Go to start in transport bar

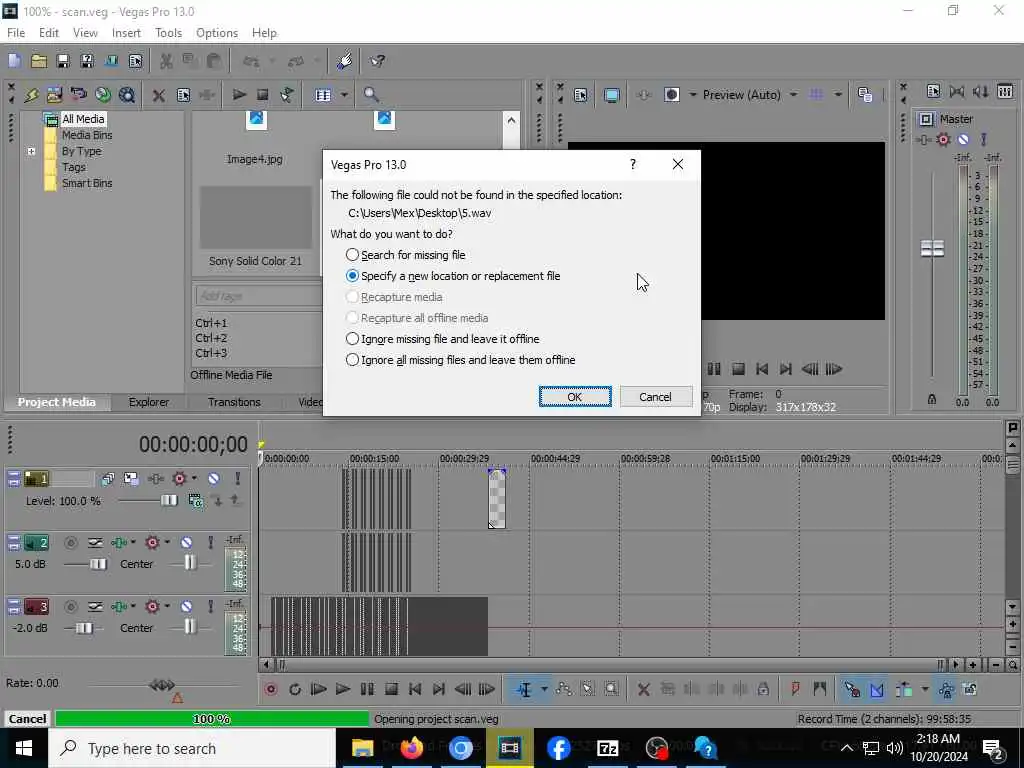point(415,689)
